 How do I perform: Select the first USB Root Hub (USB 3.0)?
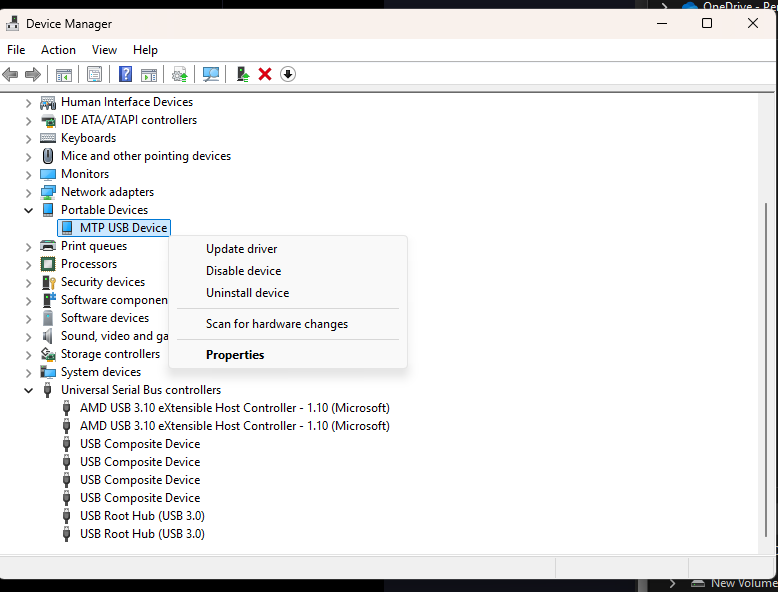pos(142,516)
